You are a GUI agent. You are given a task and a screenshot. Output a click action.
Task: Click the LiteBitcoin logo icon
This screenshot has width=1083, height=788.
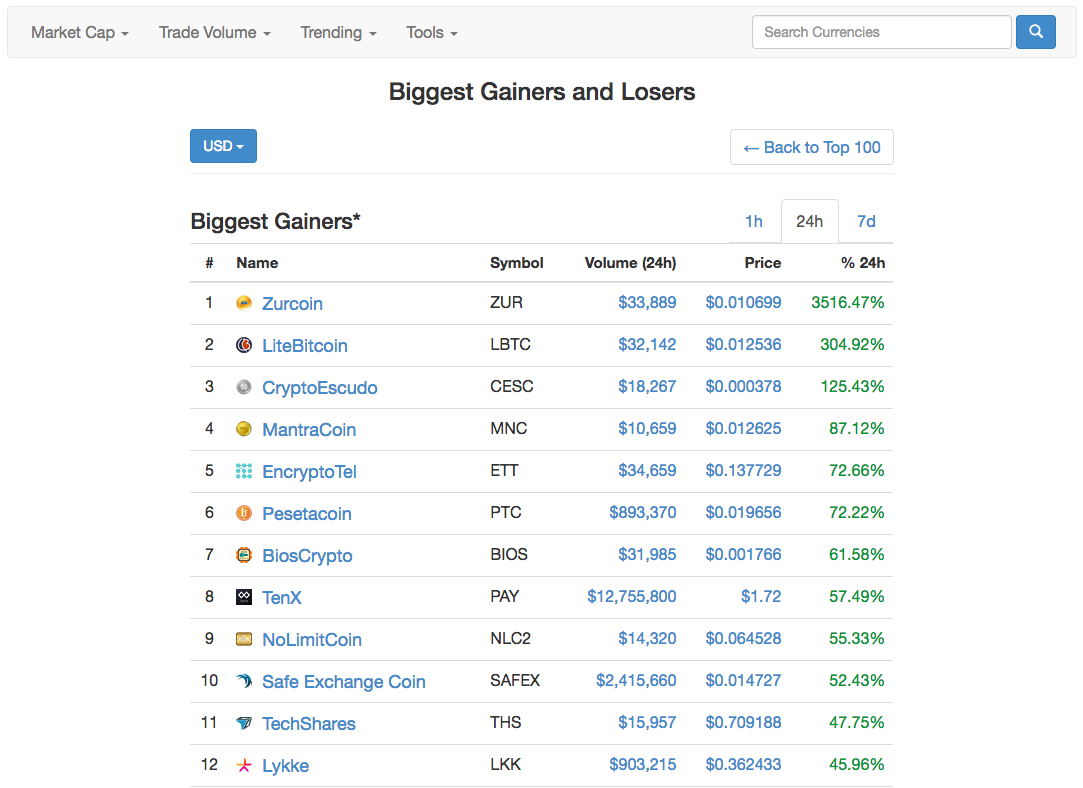pyautogui.click(x=244, y=345)
